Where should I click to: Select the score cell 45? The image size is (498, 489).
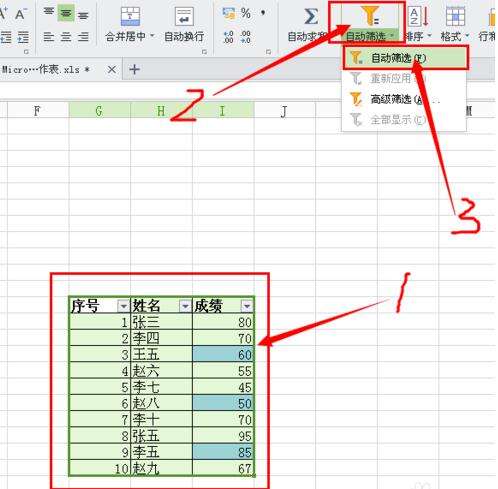[223, 387]
